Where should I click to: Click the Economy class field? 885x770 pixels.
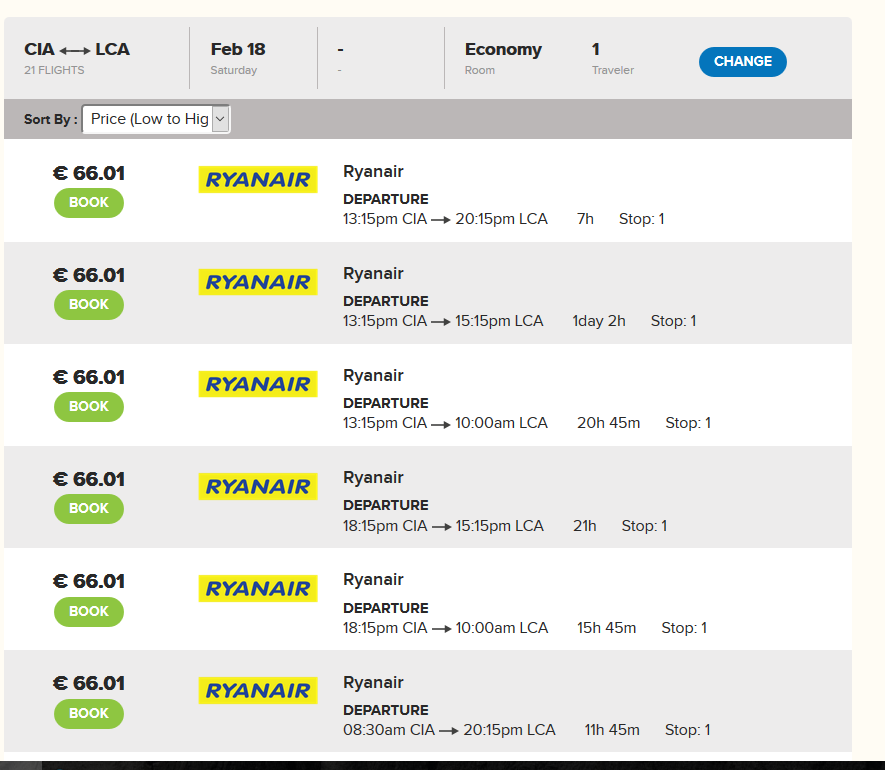click(503, 58)
